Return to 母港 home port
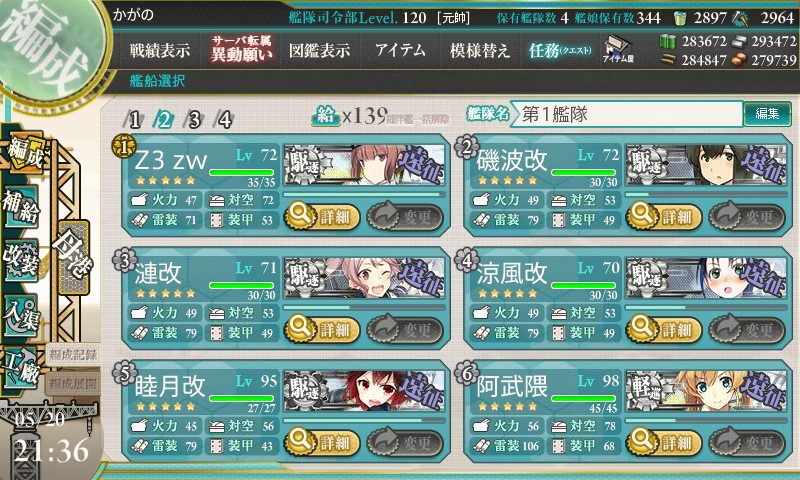Screen dimensions: 800x480 (x=74, y=257)
